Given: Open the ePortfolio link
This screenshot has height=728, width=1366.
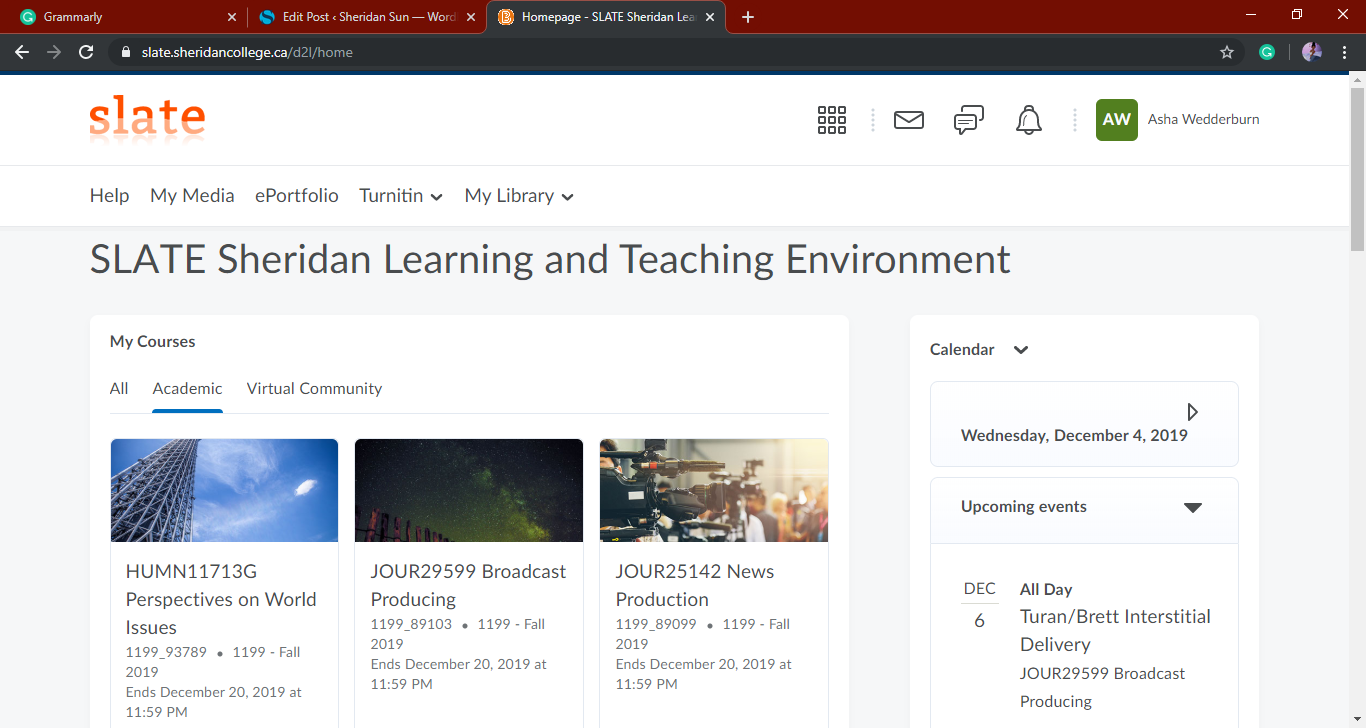Looking at the screenshot, I should 296,196.
